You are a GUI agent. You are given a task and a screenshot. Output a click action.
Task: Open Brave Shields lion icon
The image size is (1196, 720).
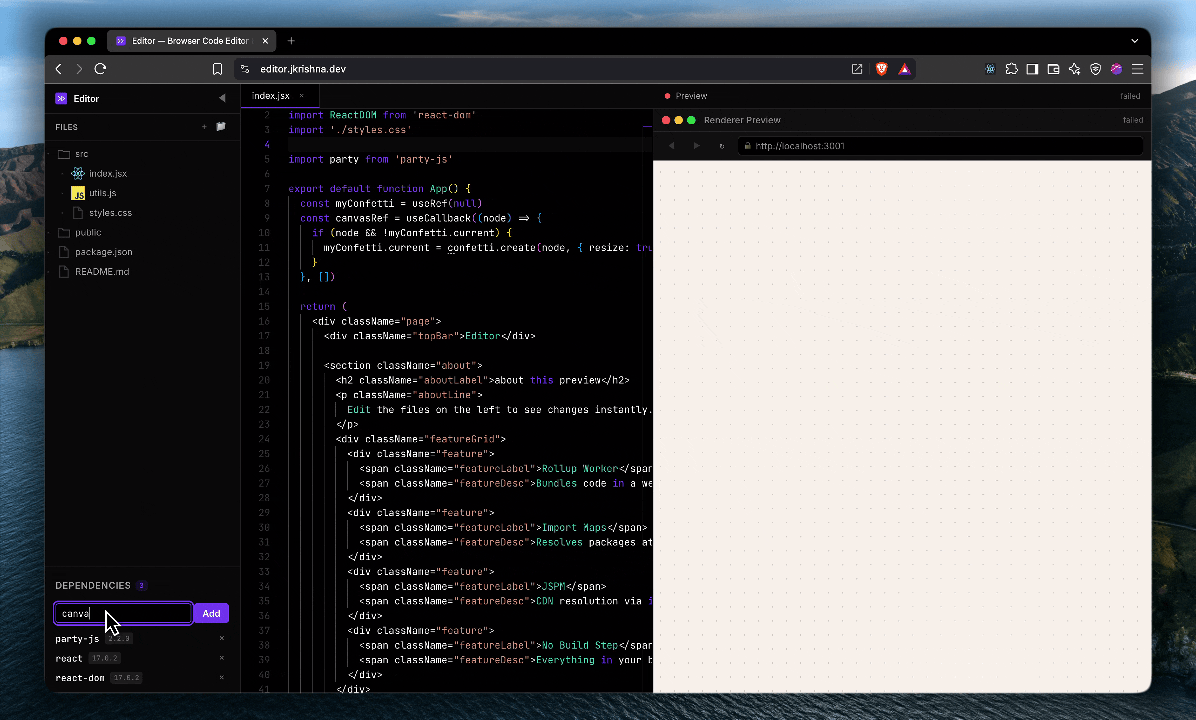(x=882, y=69)
